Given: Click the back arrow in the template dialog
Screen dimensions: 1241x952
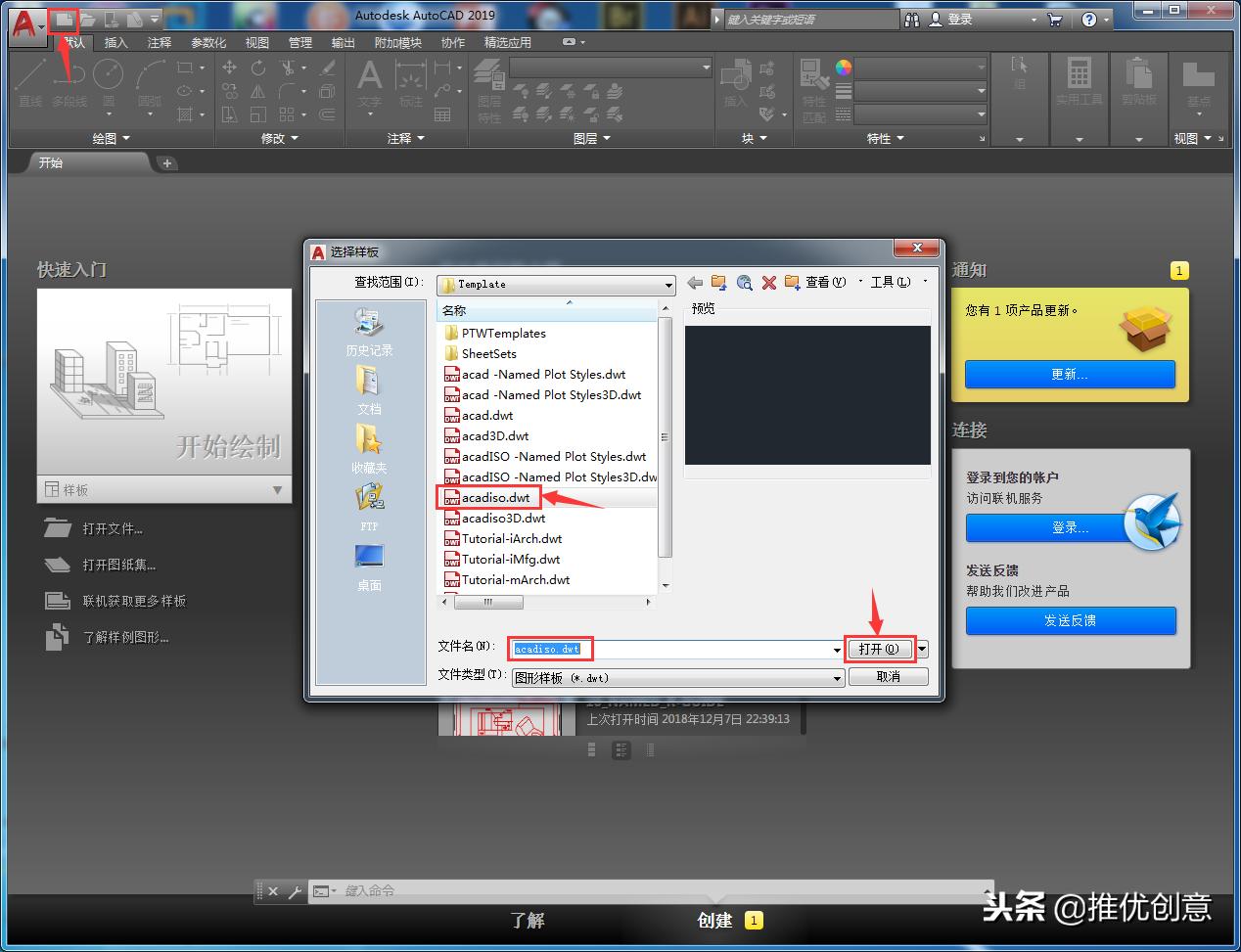Looking at the screenshot, I should pos(695,282).
